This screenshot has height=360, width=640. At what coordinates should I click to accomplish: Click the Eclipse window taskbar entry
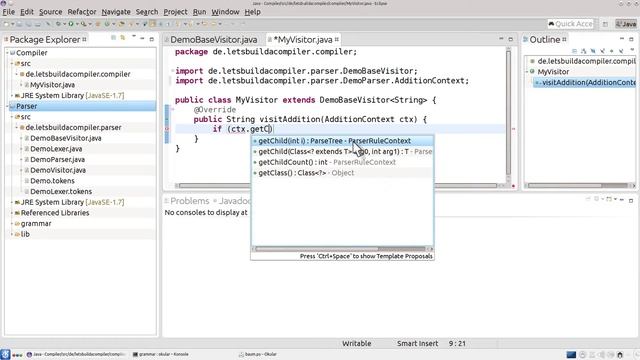pos(76,354)
